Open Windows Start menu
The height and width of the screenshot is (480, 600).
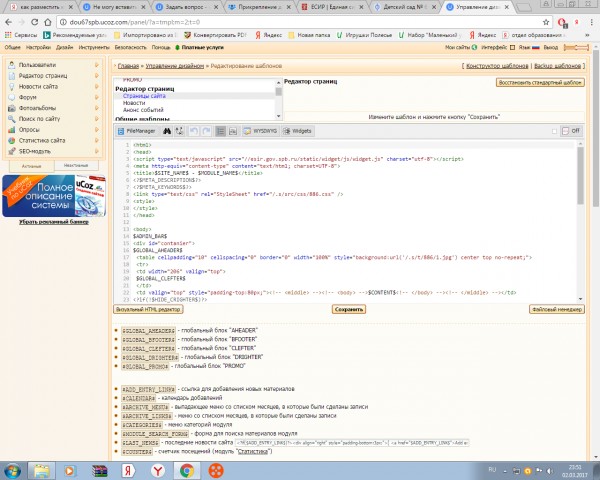click(12, 470)
